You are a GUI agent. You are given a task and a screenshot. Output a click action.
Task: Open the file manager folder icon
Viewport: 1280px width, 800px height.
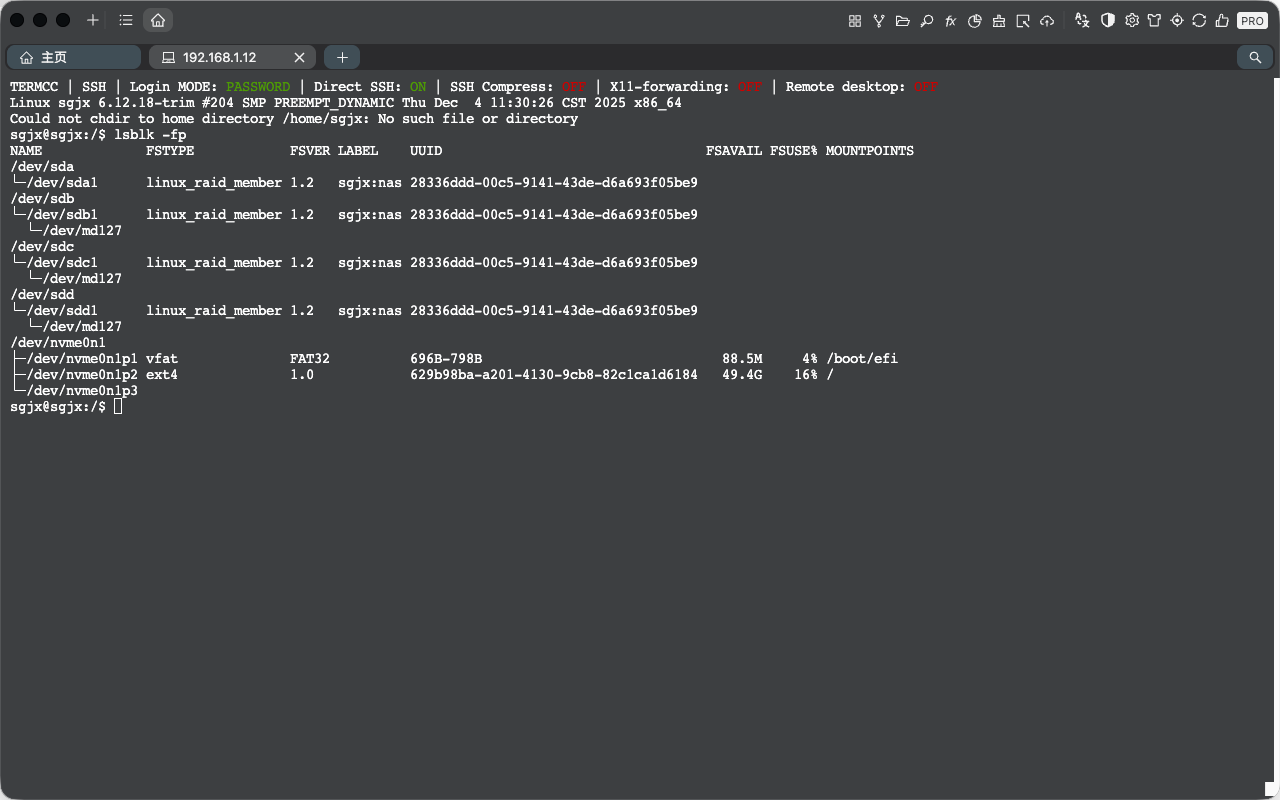click(x=902, y=20)
